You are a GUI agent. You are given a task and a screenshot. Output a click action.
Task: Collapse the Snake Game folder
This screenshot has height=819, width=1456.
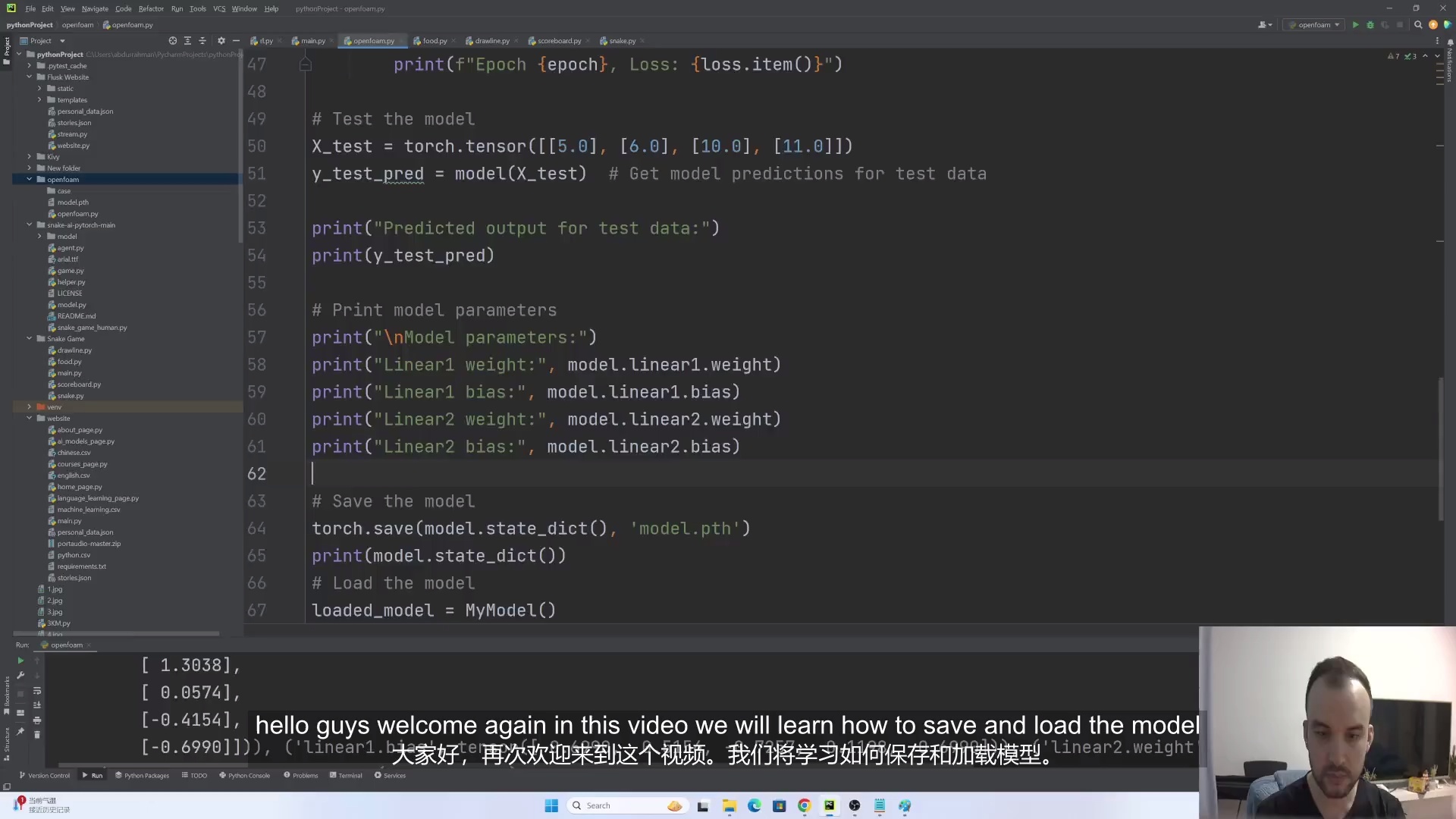(x=30, y=339)
